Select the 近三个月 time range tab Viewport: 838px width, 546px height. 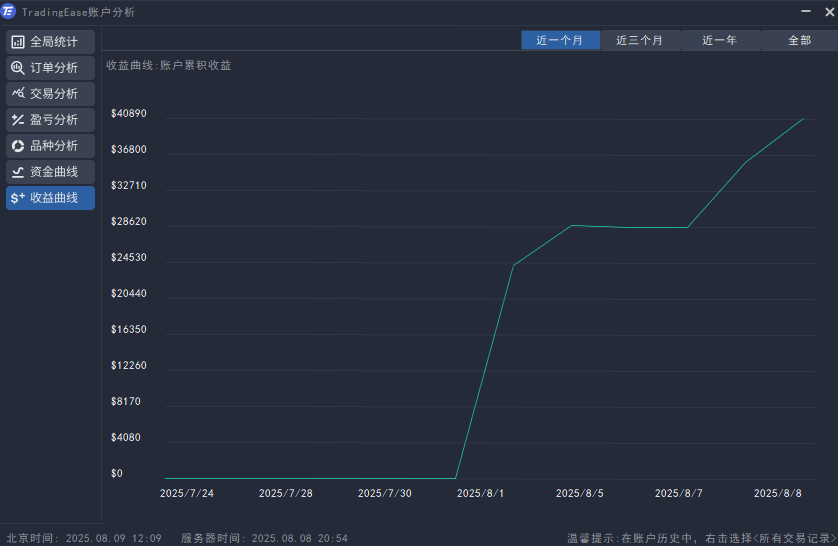640,41
